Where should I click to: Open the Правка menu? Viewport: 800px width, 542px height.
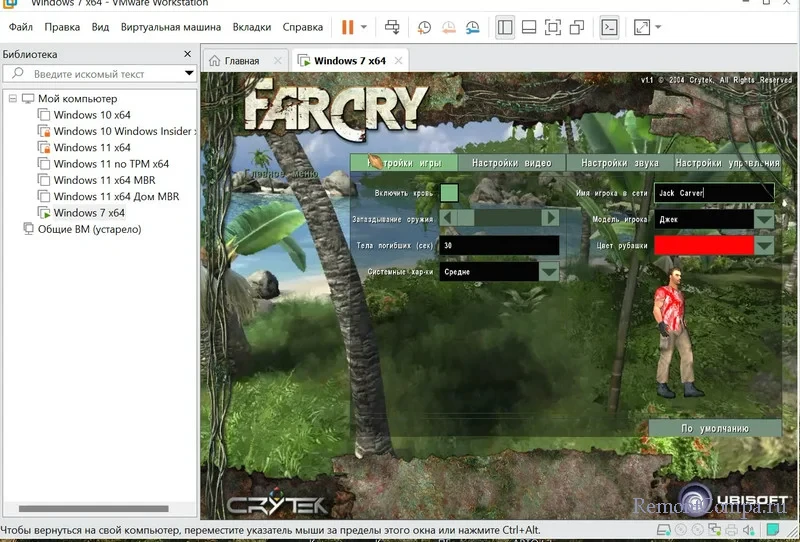pyautogui.click(x=62, y=27)
